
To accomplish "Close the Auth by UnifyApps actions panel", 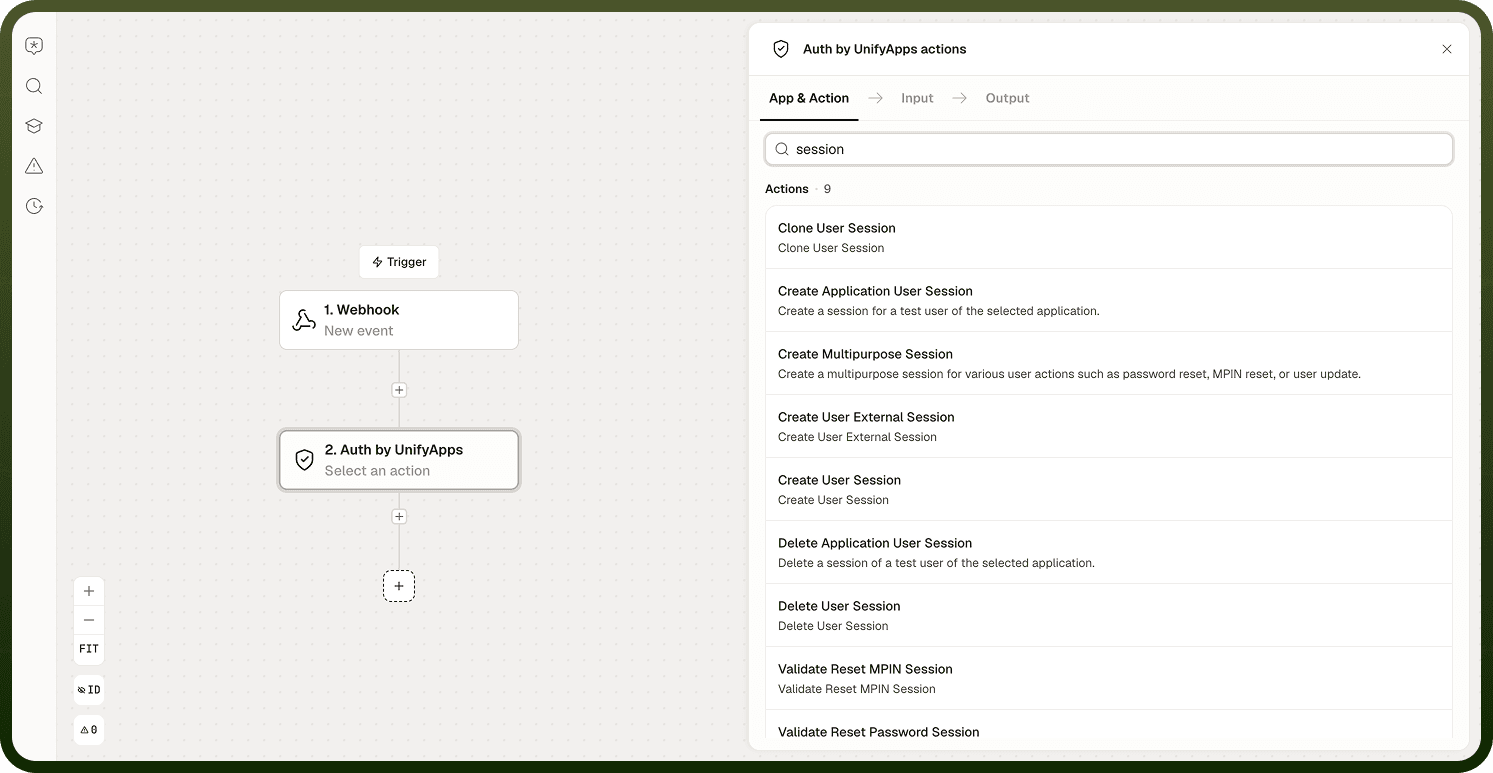I will (x=1447, y=49).
